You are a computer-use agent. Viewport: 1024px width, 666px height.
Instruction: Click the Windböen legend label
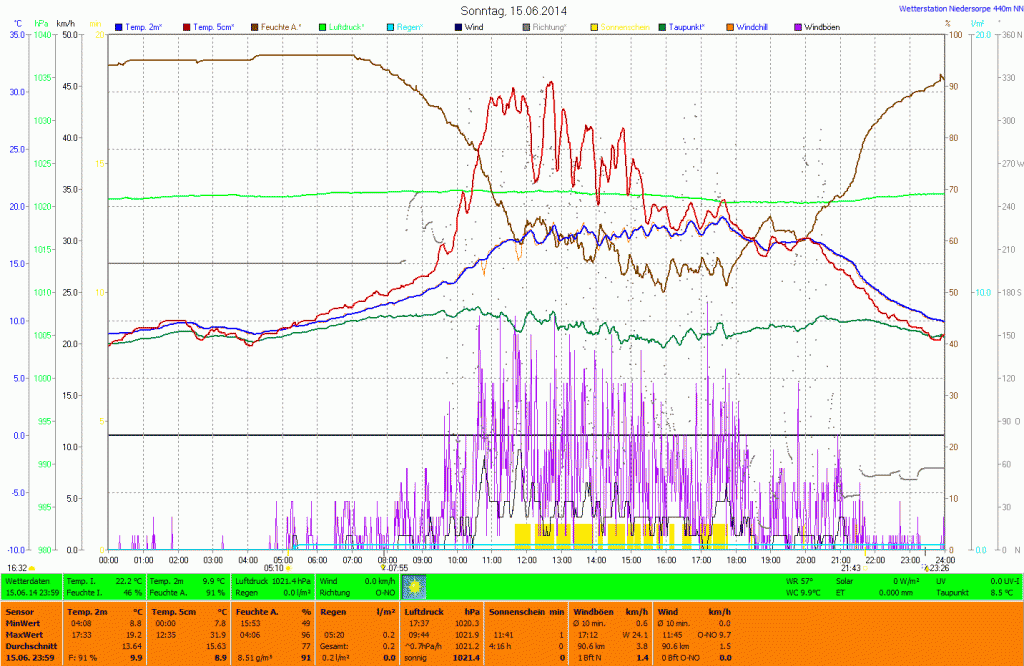823,27
